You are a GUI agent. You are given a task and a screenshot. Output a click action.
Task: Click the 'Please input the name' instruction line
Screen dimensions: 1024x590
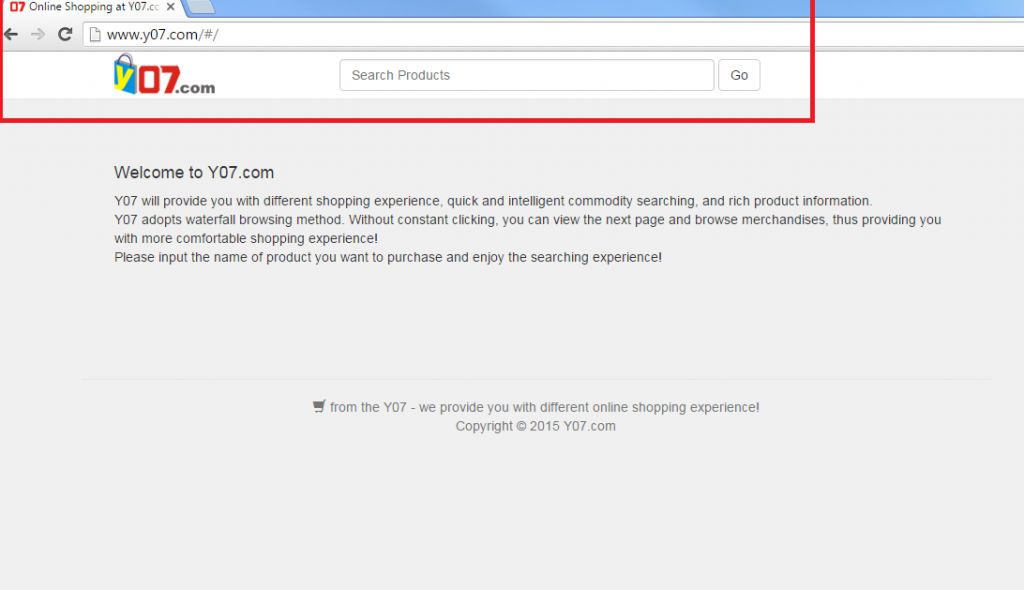388,257
